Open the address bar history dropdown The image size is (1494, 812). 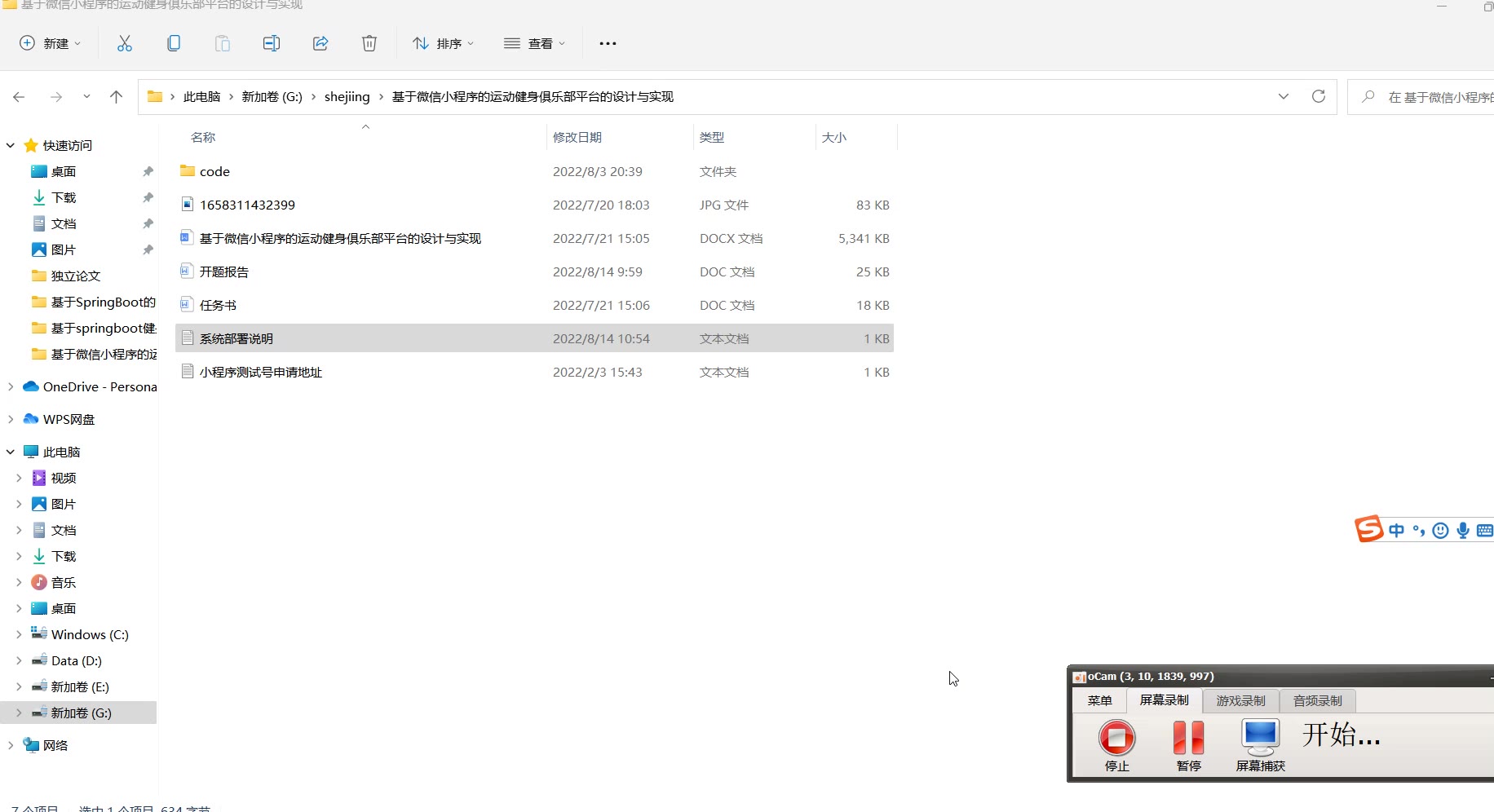[x=1284, y=96]
